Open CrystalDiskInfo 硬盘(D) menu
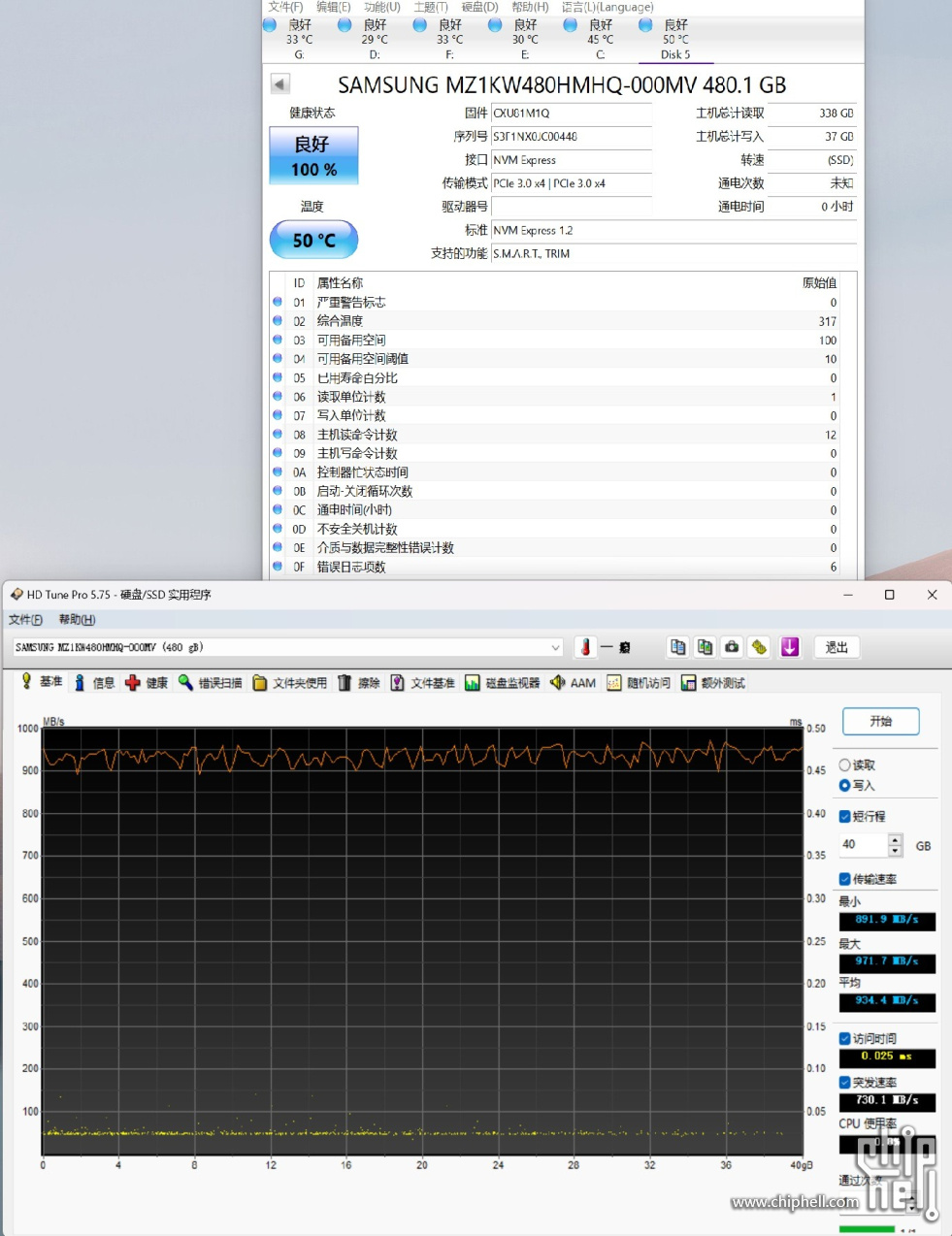The image size is (952, 1236). [479, 7]
